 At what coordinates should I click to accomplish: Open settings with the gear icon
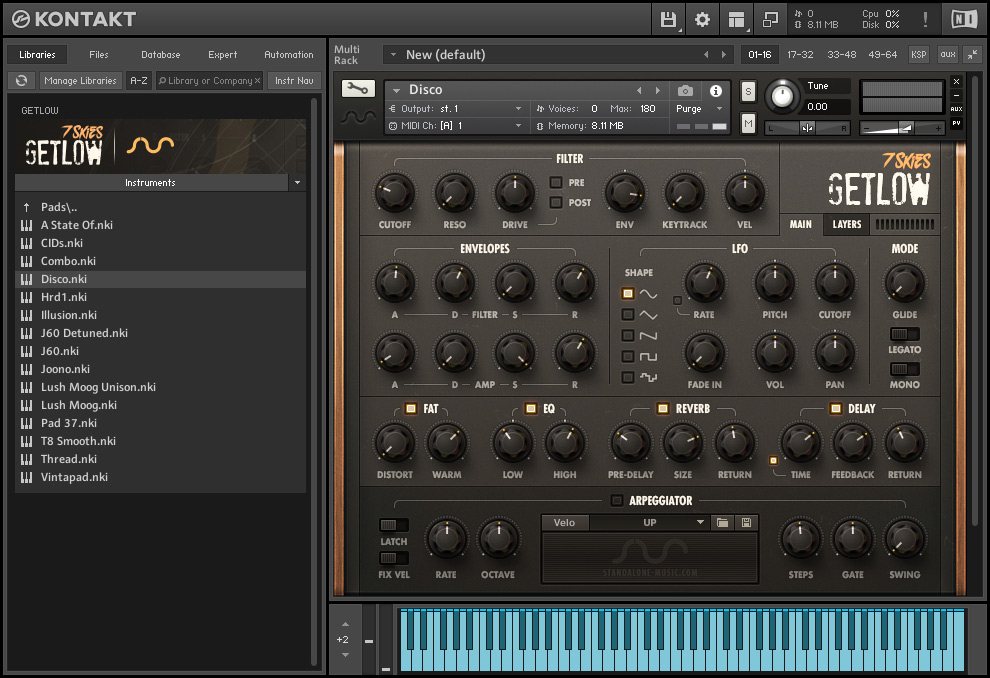(702, 19)
